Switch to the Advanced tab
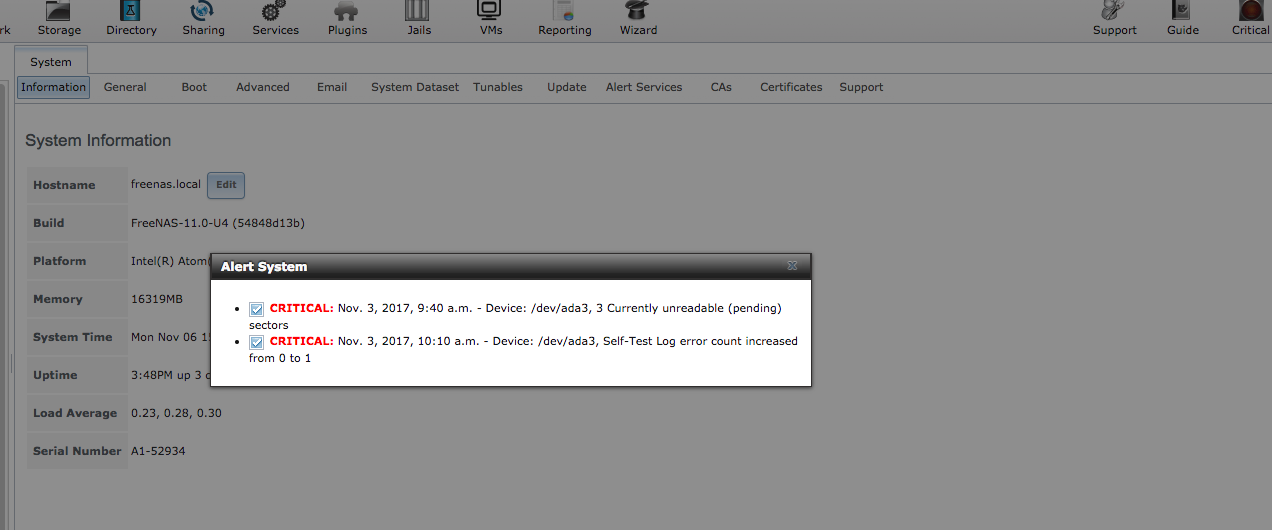The width and height of the screenshot is (1272, 530). pyautogui.click(x=263, y=87)
